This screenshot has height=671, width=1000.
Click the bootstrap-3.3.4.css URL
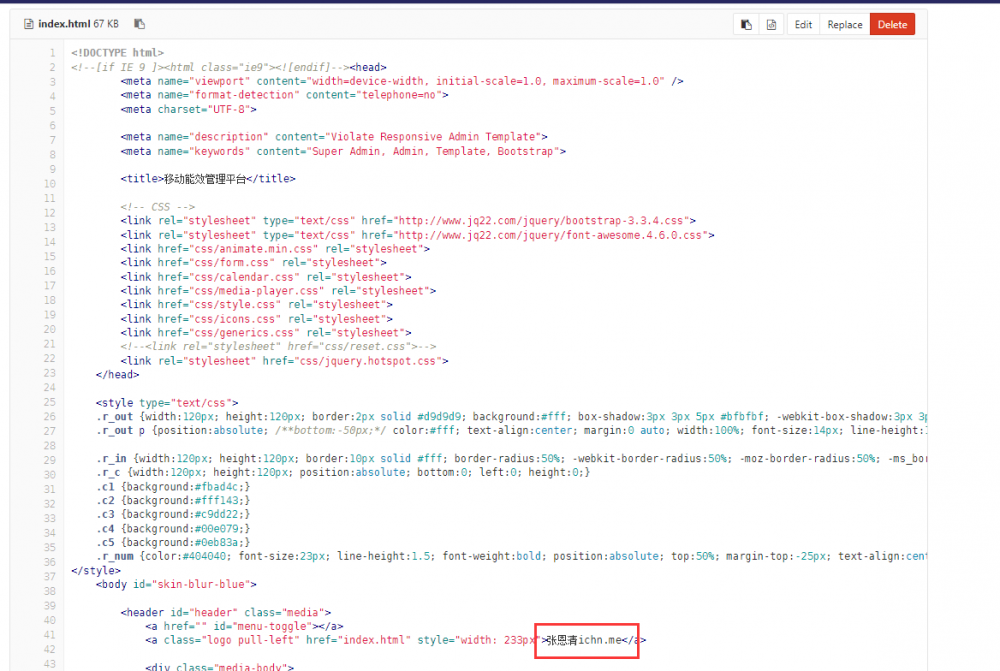click(x=541, y=221)
